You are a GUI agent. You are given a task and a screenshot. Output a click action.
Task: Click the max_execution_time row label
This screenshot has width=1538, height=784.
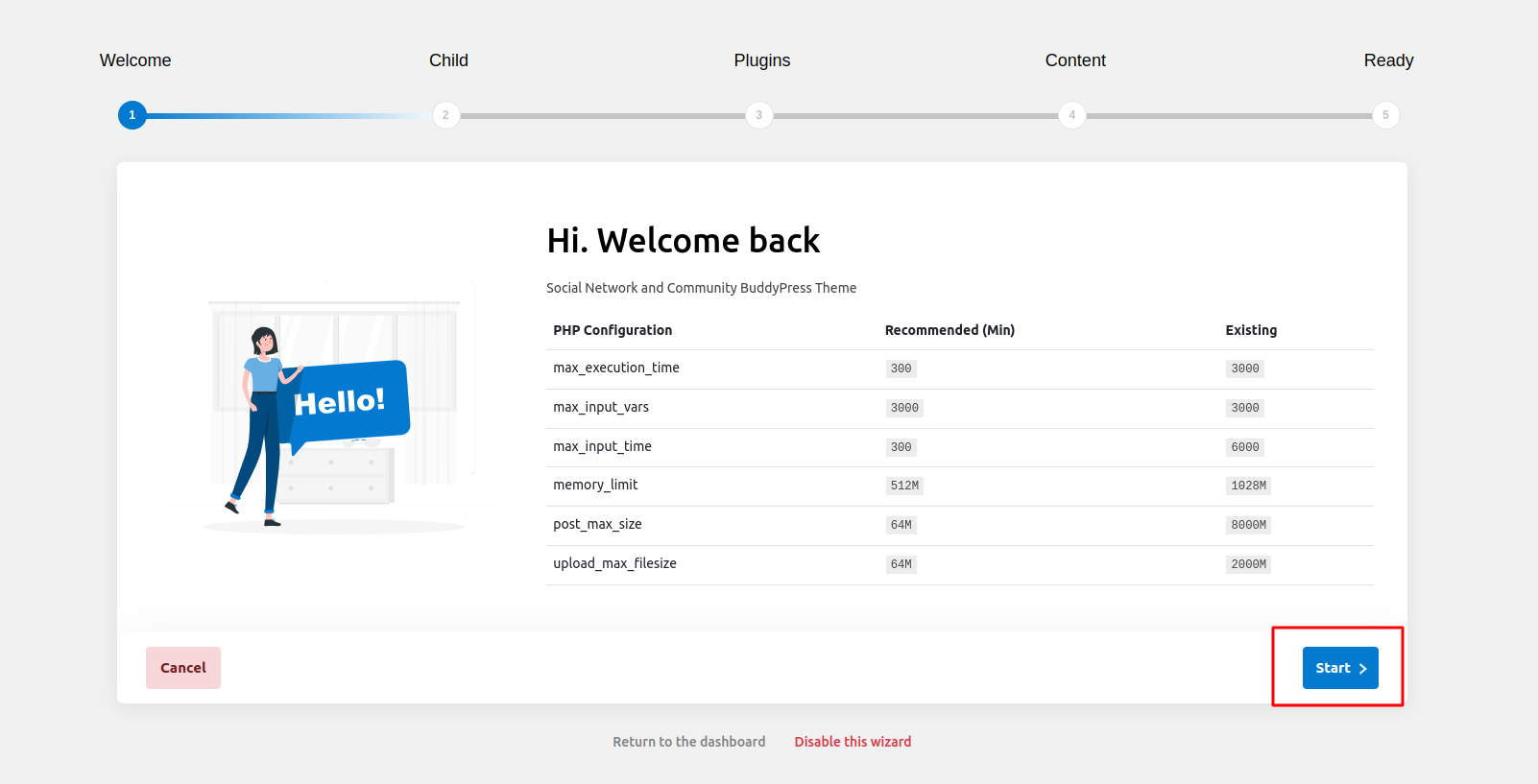[x=616, y=368]
